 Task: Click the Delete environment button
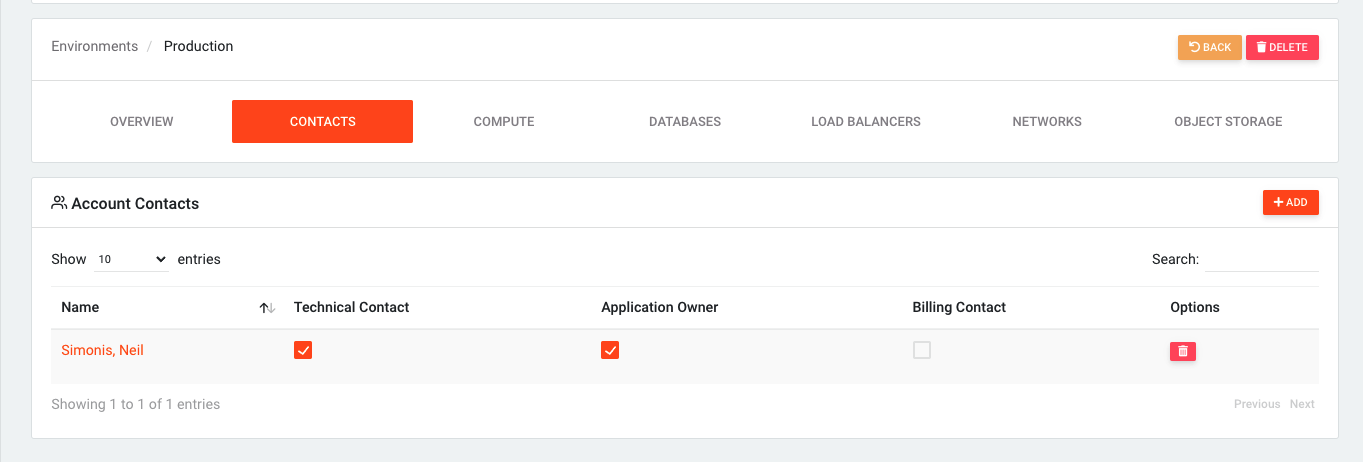tap(1282, 47)
